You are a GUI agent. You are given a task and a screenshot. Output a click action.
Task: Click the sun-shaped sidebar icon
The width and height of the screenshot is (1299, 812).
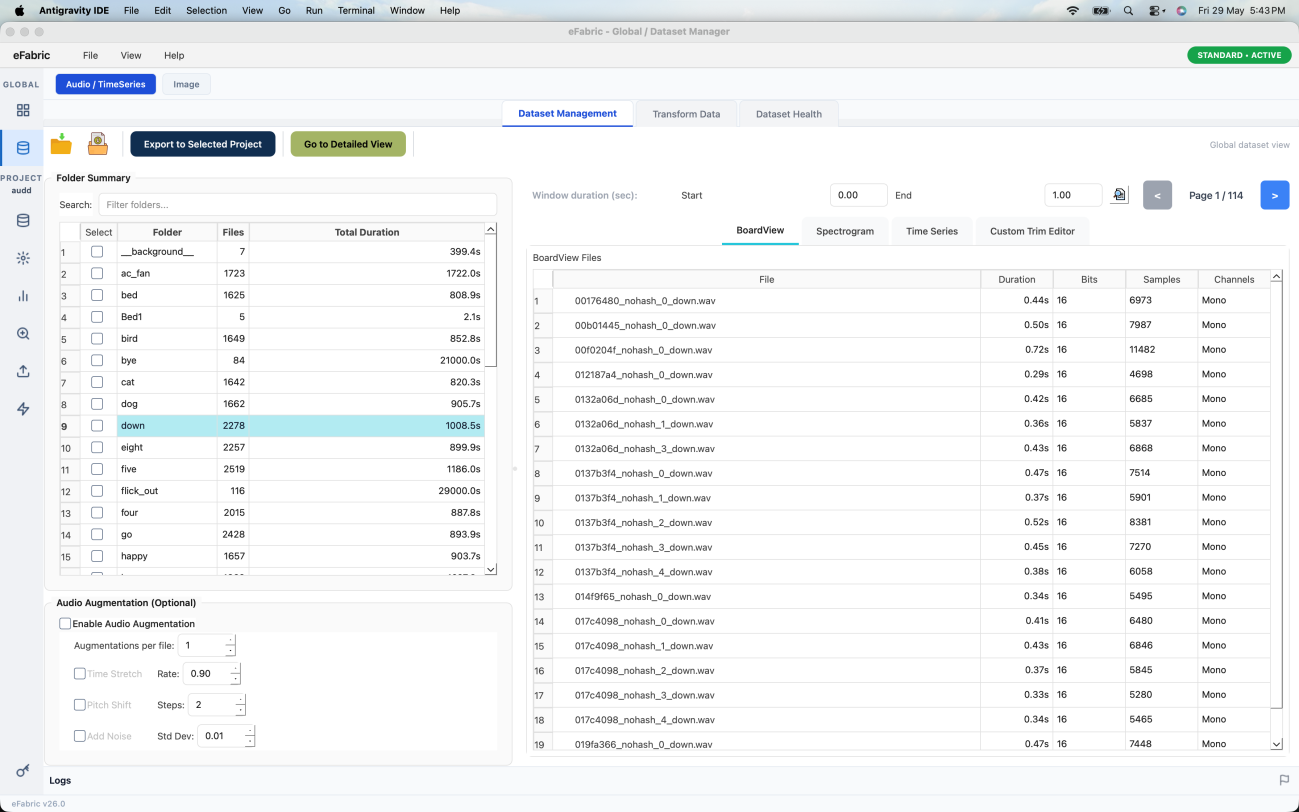point(23,258)
